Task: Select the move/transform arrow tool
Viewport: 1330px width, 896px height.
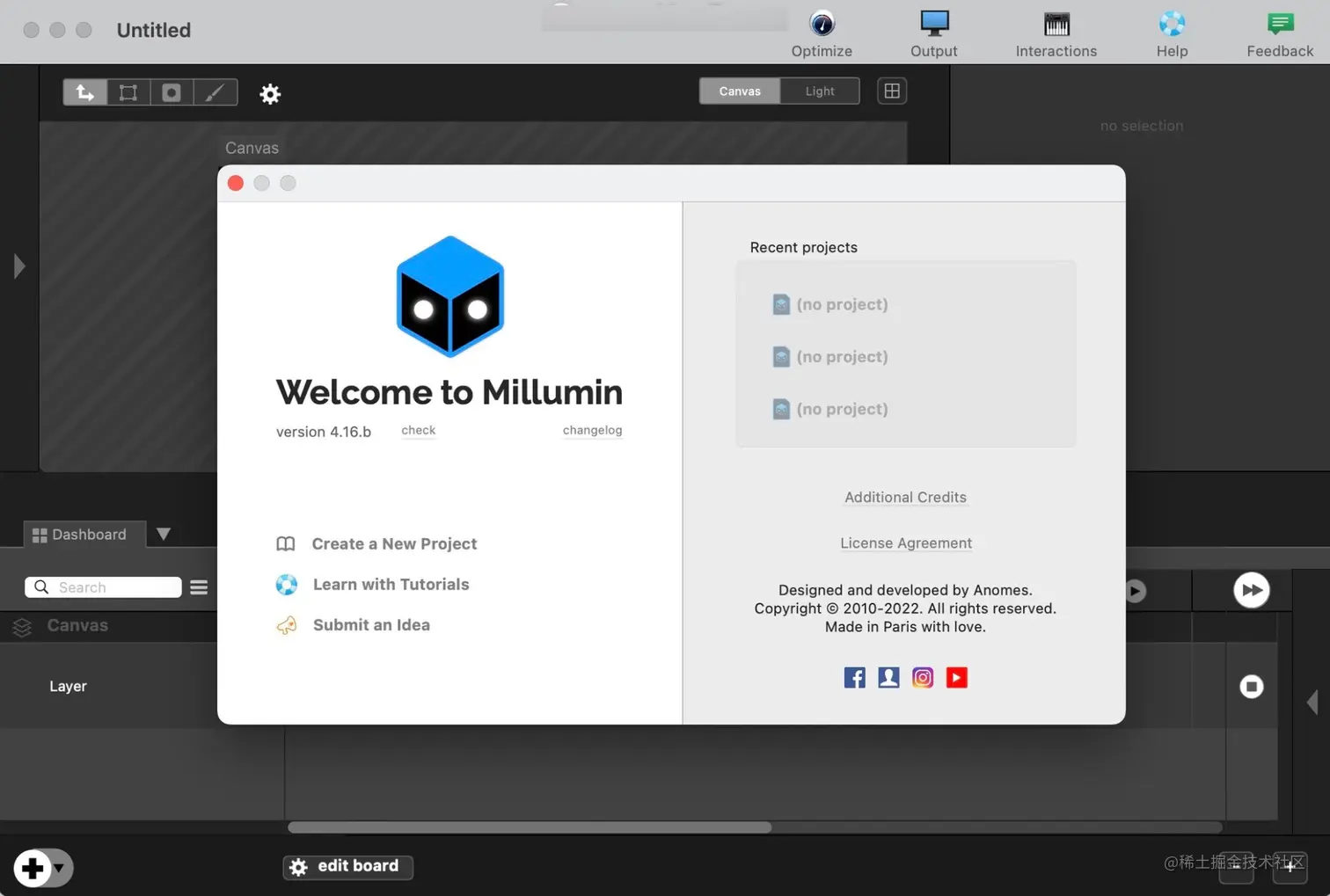Action: coord(85,92)
